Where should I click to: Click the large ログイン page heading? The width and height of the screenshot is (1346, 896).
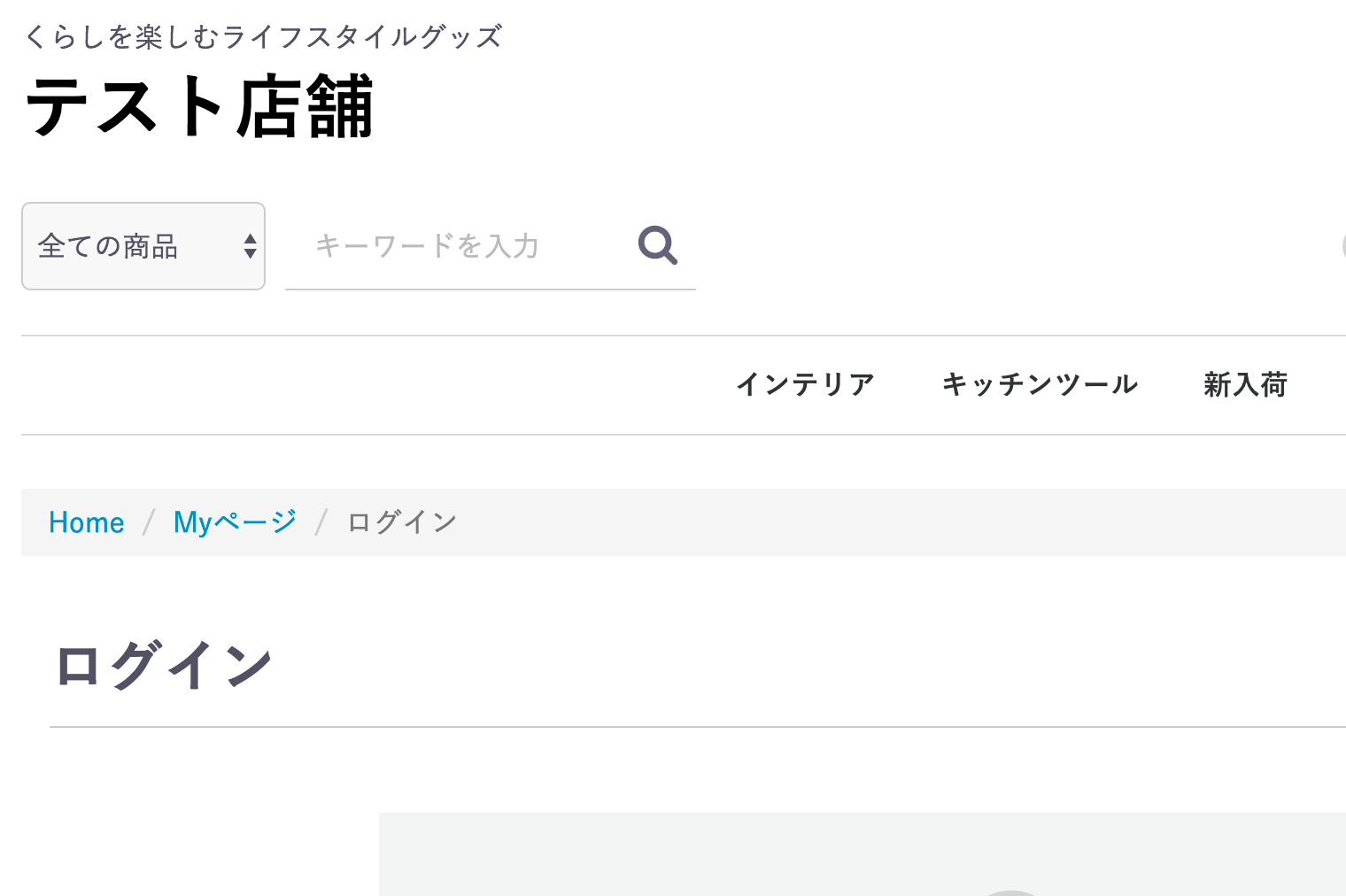point(163,666)
